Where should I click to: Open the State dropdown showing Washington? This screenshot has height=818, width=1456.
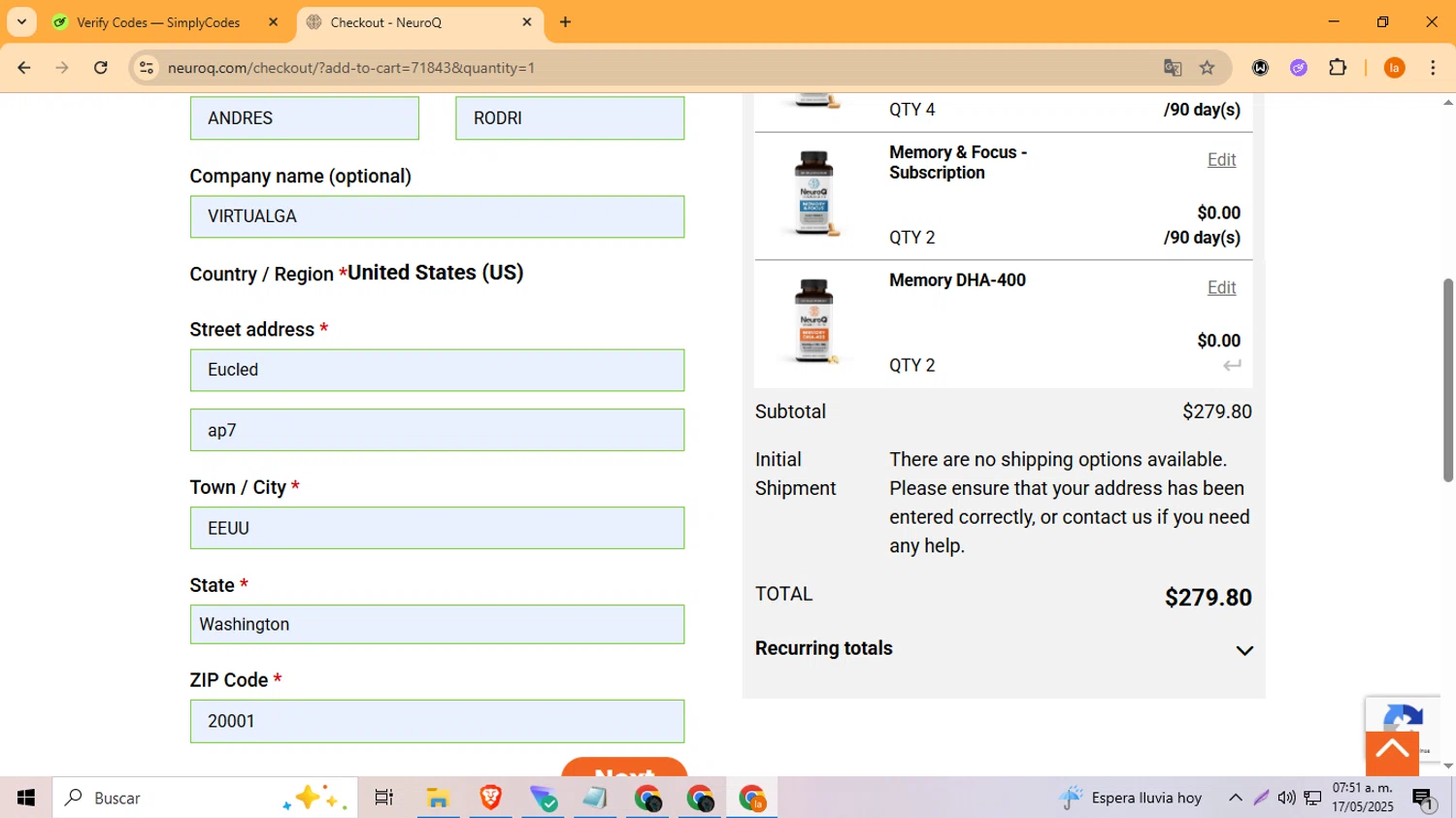click(437, 624)
